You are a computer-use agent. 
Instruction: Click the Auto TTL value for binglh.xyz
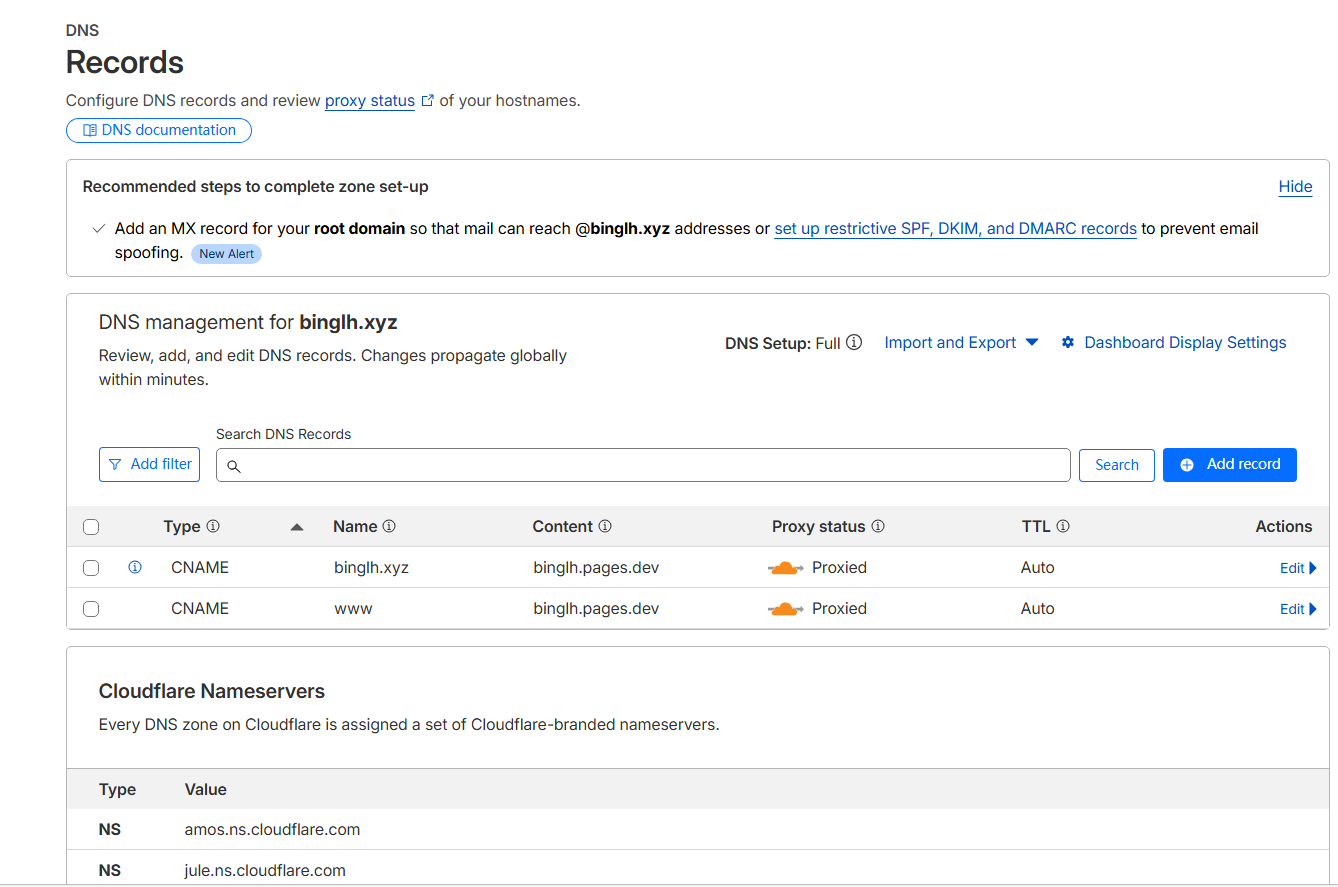(1038, 568)
